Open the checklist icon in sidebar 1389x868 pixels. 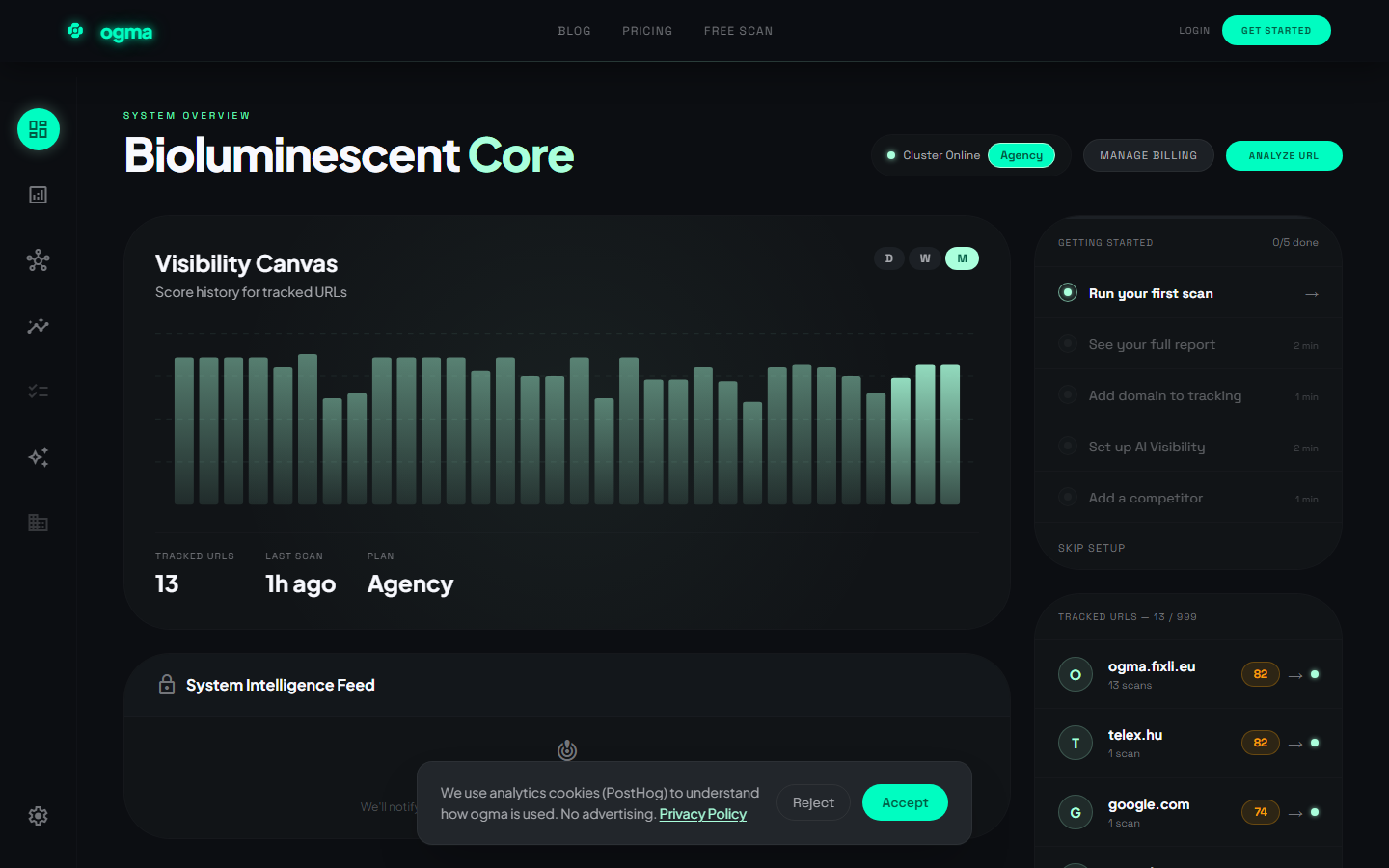coord(39,392)
